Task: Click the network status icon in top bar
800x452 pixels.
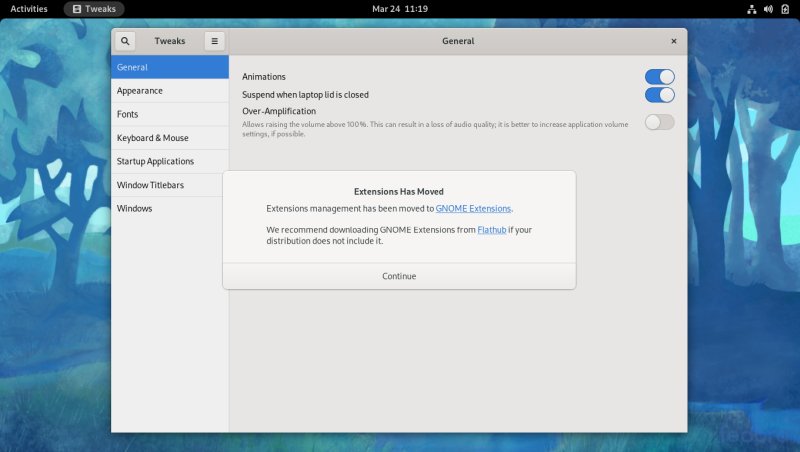Action: click(751, 9)
